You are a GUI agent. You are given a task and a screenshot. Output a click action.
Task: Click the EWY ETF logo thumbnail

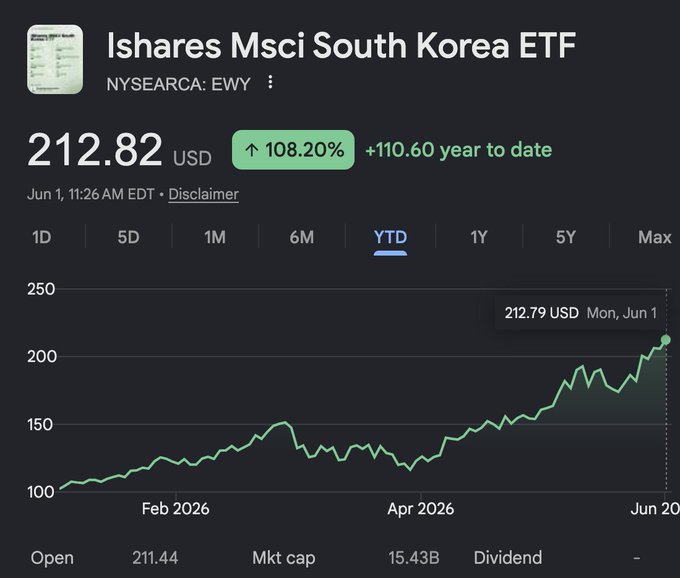[x=55, y=59]
